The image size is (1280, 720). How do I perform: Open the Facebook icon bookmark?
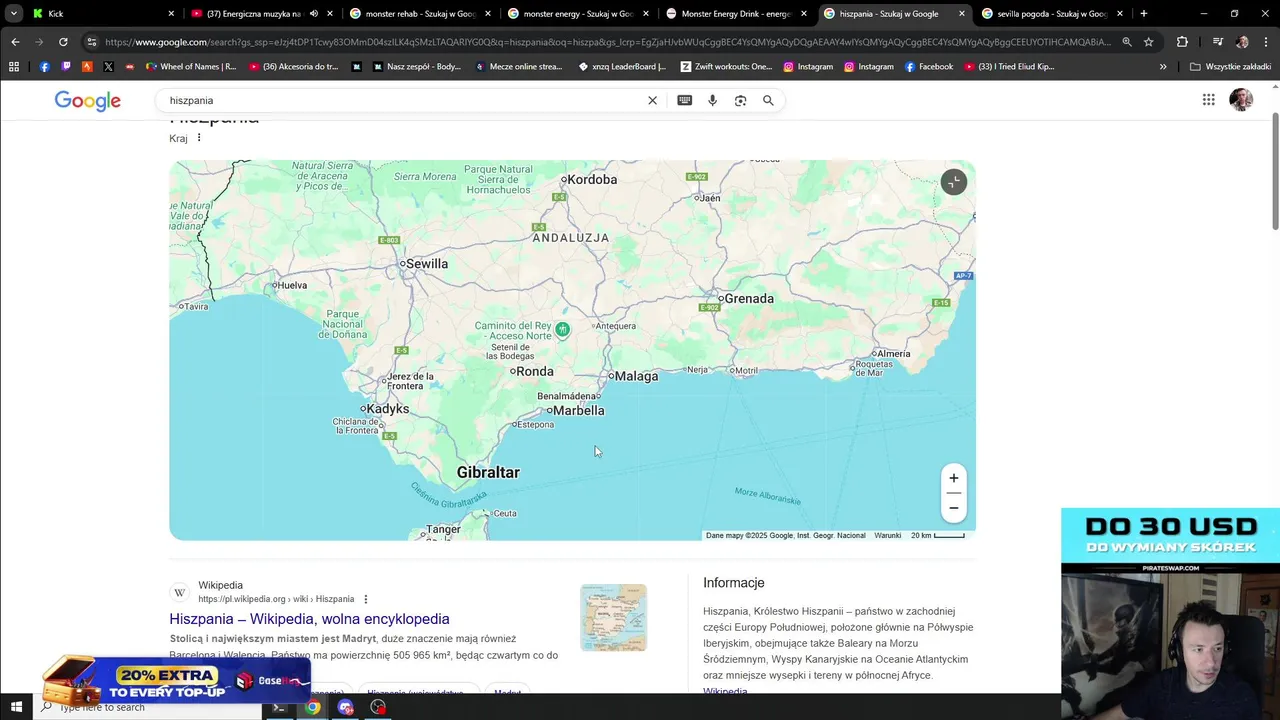click(x=45, y=66)
